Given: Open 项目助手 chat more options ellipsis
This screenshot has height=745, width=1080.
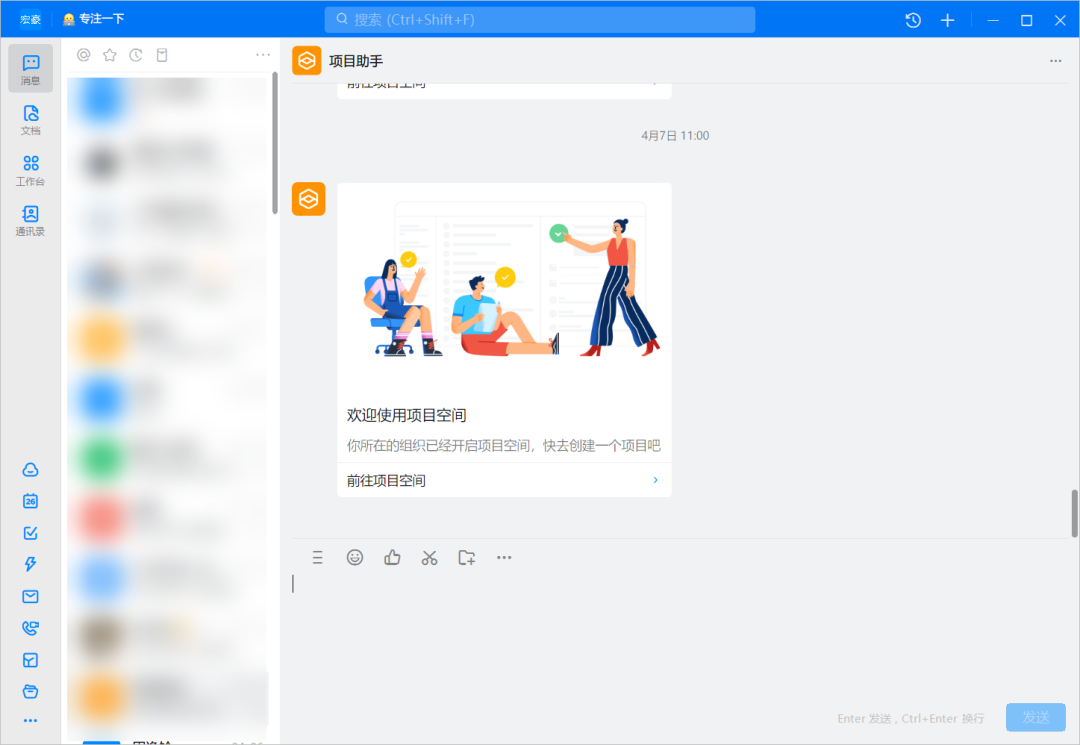Looking at the screenshot, I should pyautogui.click(x=1056, y=61).
